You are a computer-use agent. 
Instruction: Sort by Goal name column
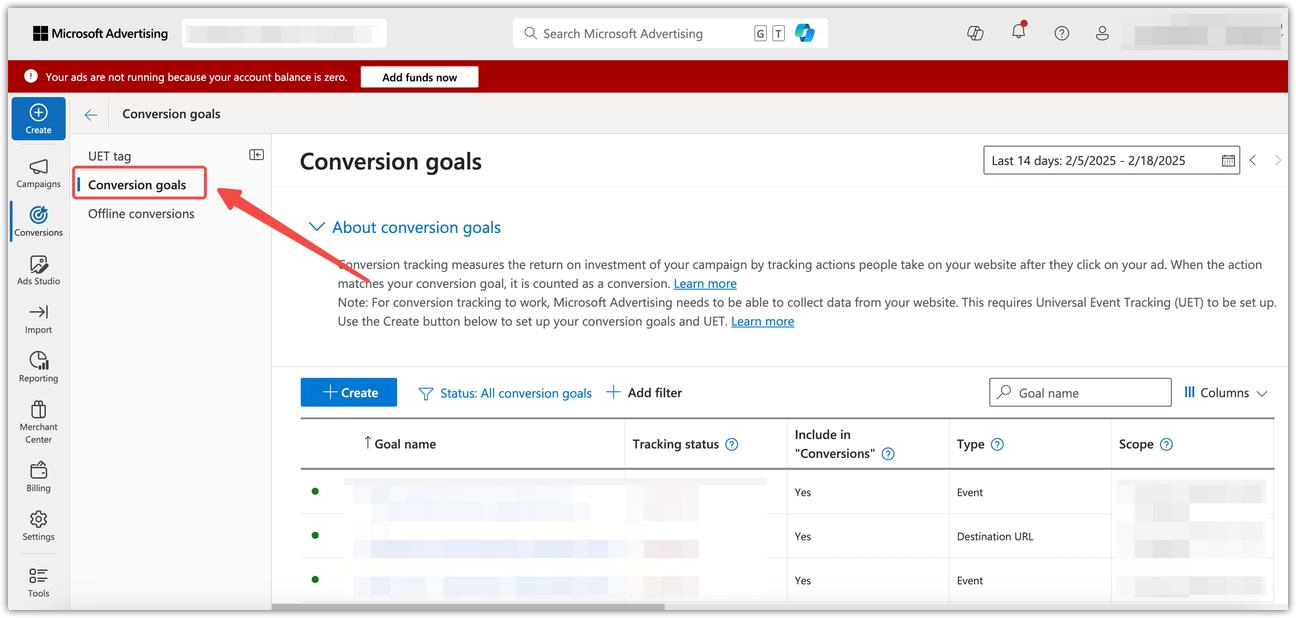(x=400, y=444)
